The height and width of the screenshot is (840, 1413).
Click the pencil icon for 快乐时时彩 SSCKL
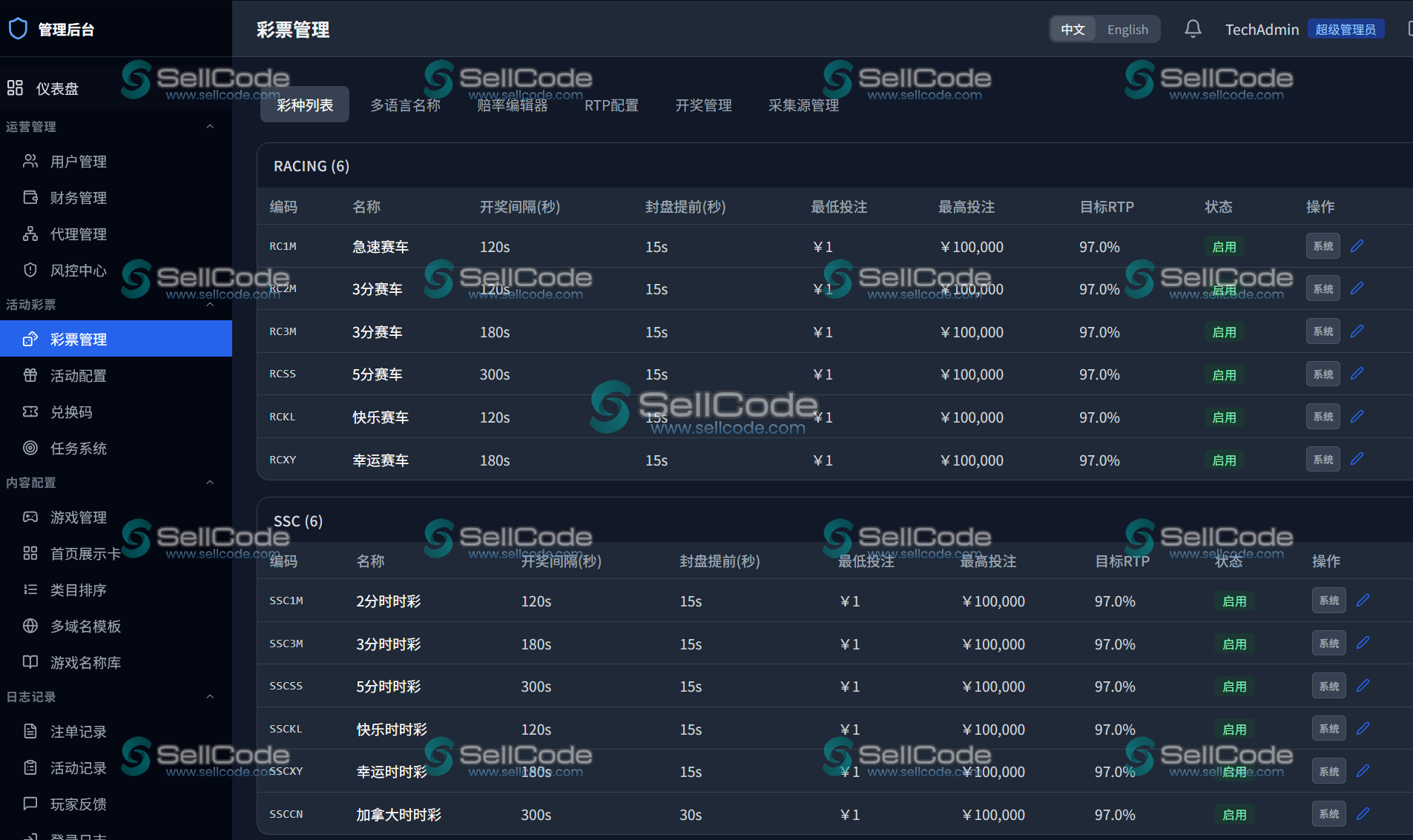(1363, 729)
